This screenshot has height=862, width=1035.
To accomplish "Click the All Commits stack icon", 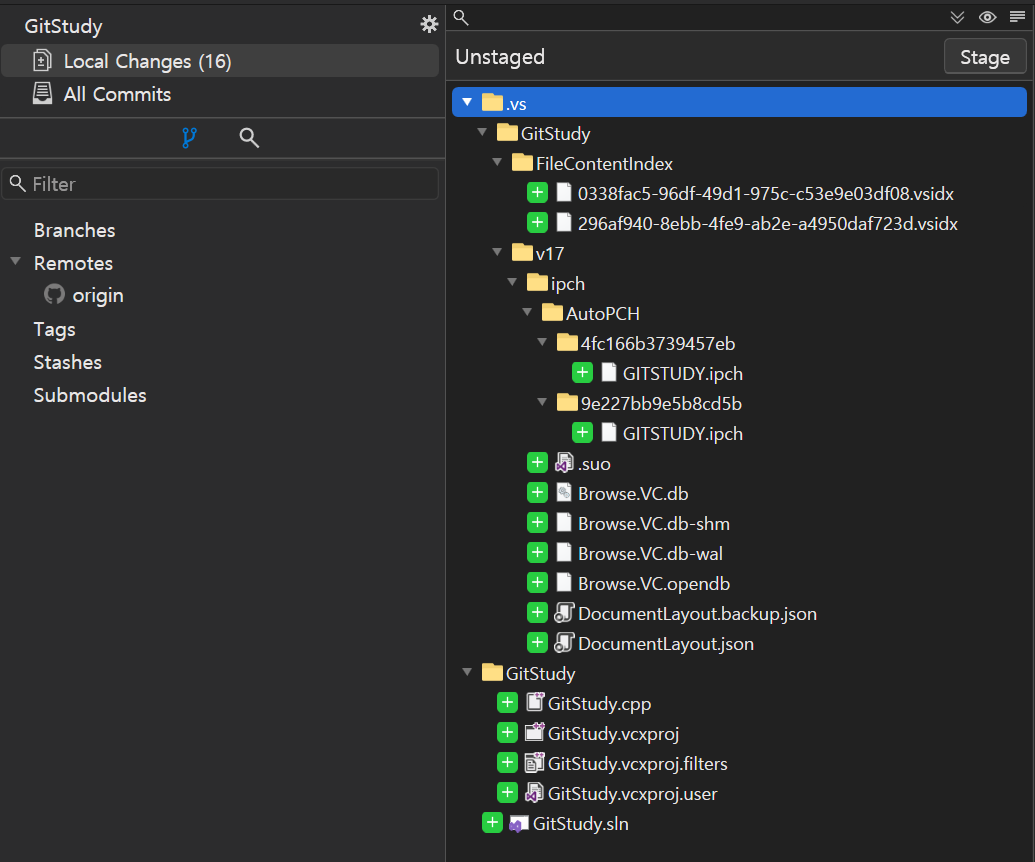I will point(42,93).
